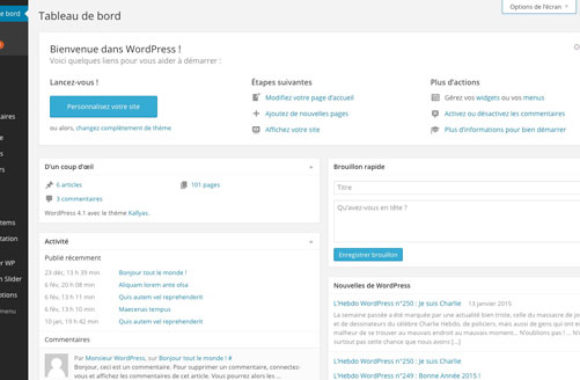Screen dimensions: 580x380
Task: Collapse the D'un coup d'œil panel
Action: pyautogui.click(x=311, y=167)
